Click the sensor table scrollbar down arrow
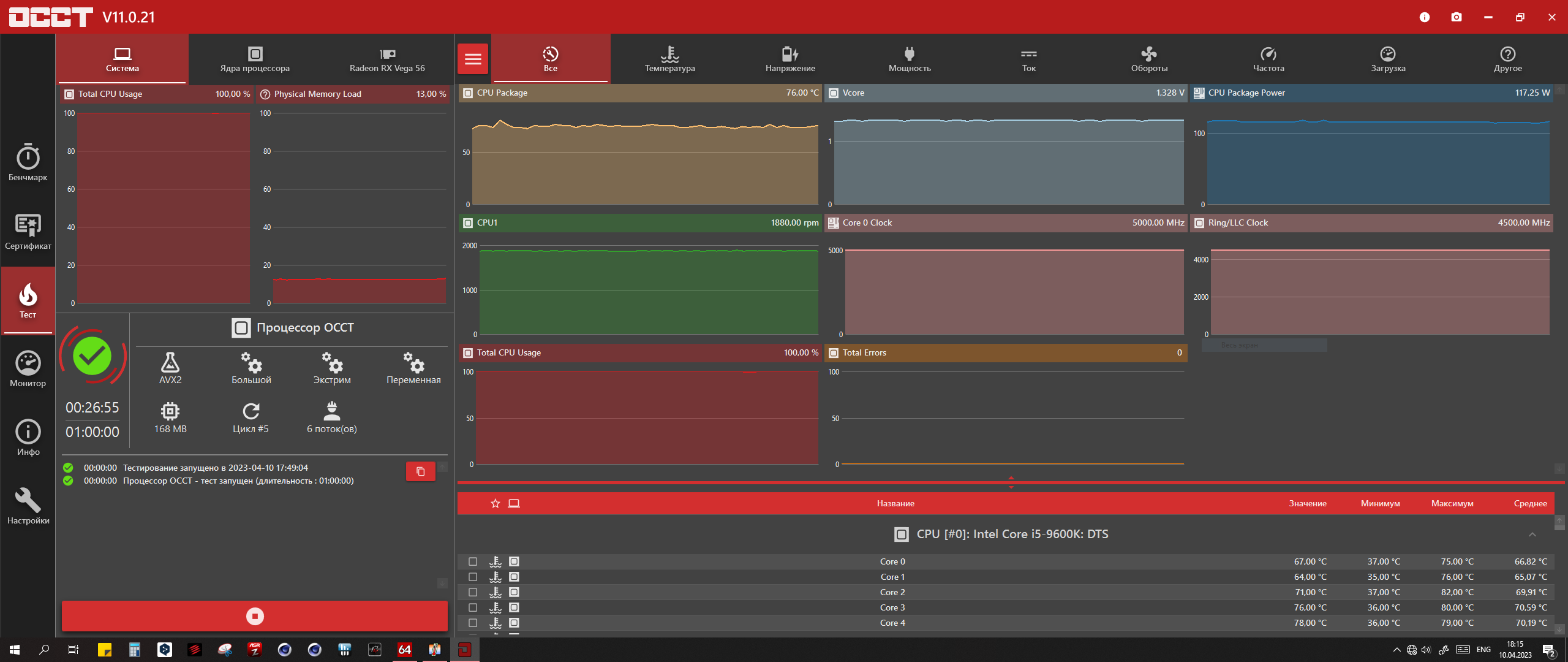The height and width of the screenshot is (662, 1568). [1559, 630]
